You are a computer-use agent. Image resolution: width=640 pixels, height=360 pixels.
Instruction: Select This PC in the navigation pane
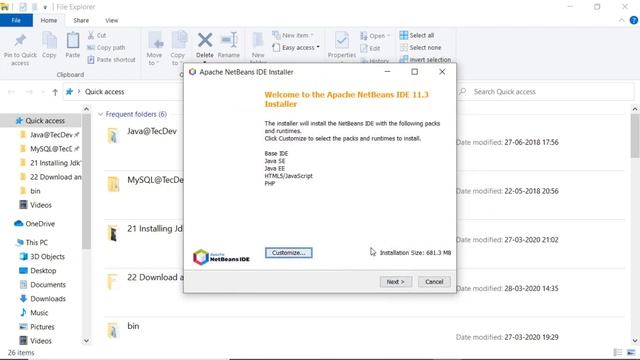click(x=32, y=242)
